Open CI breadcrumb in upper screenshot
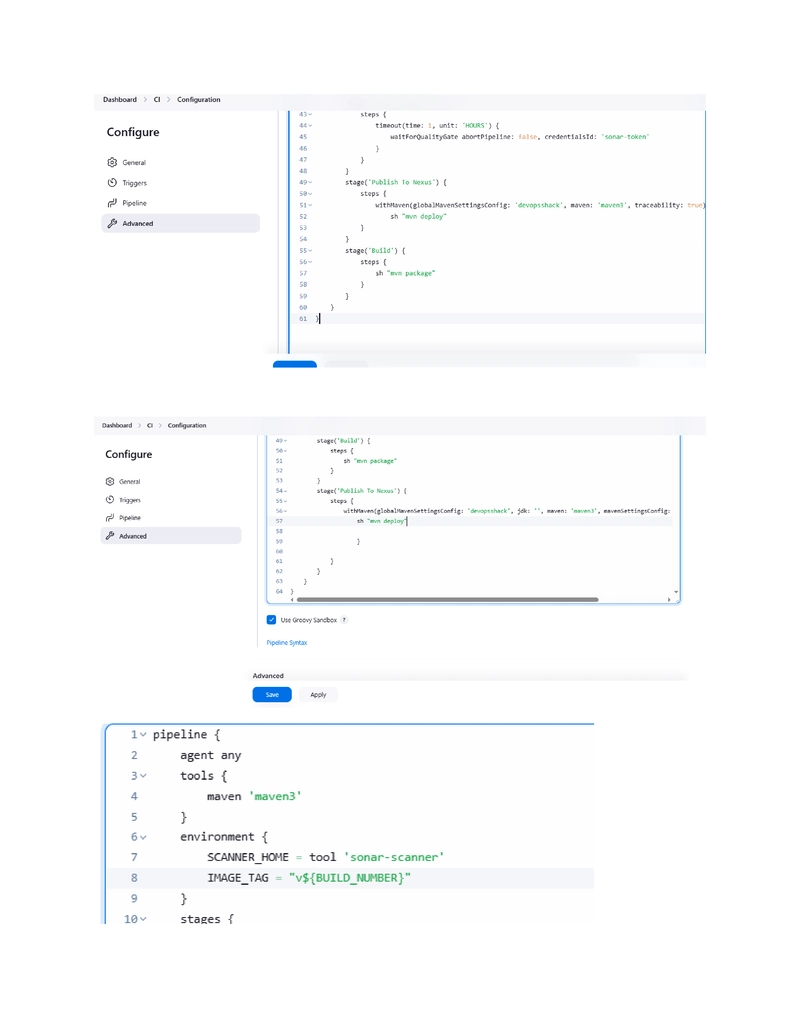Viewport: 800px width, 1035px height. (x=157, y=100)
